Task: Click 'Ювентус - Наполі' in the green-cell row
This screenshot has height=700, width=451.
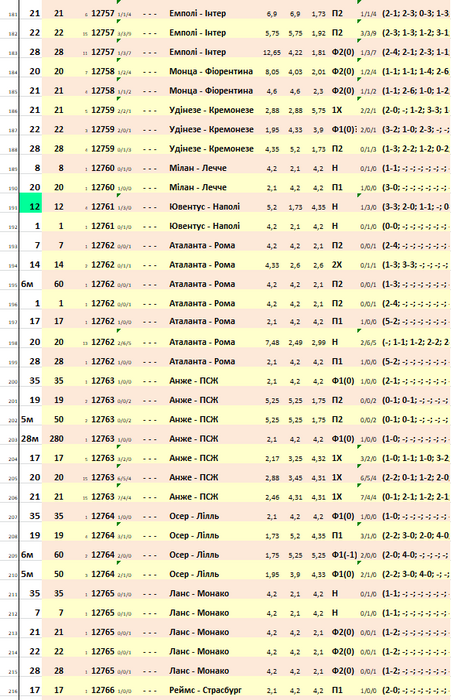Action: coord(205,207)
